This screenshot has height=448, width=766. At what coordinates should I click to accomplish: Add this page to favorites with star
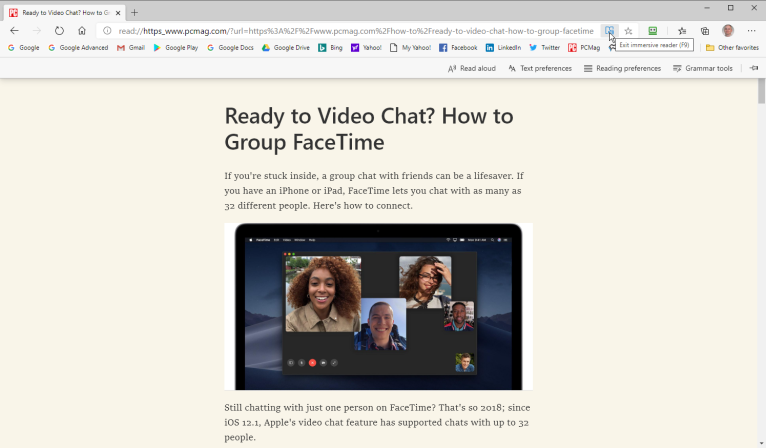(628, 31)
